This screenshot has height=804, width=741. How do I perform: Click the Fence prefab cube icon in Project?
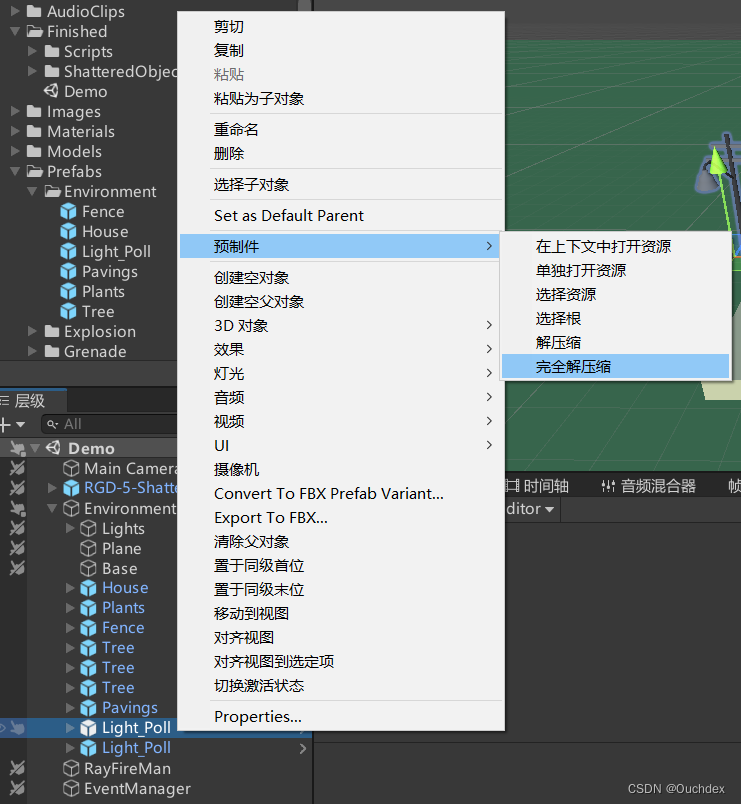(x=68, y=212)
